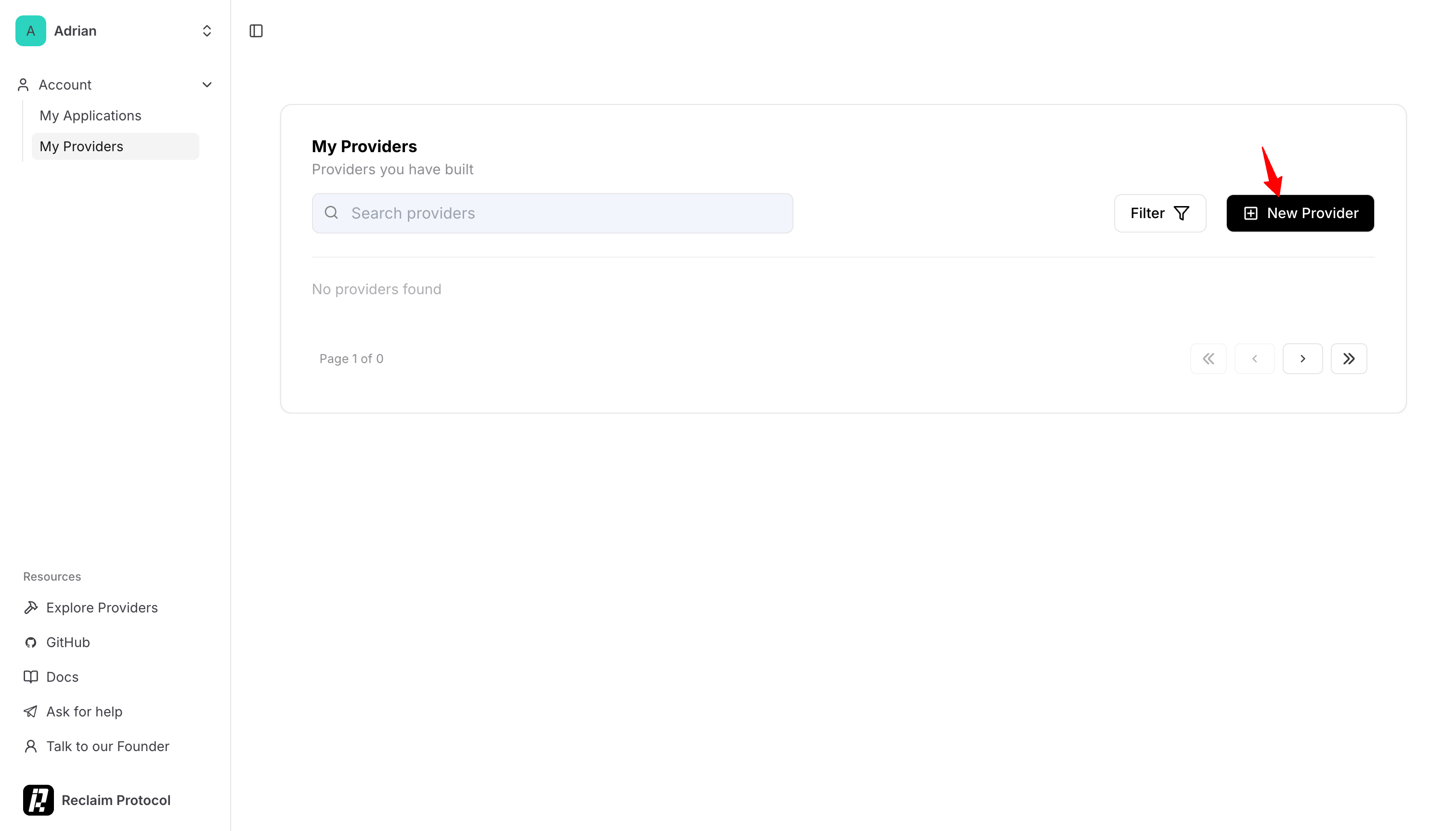Viewport: 1456px width, 831px height.
Task: Click the New Provider button
Action: pos(1300,213)
